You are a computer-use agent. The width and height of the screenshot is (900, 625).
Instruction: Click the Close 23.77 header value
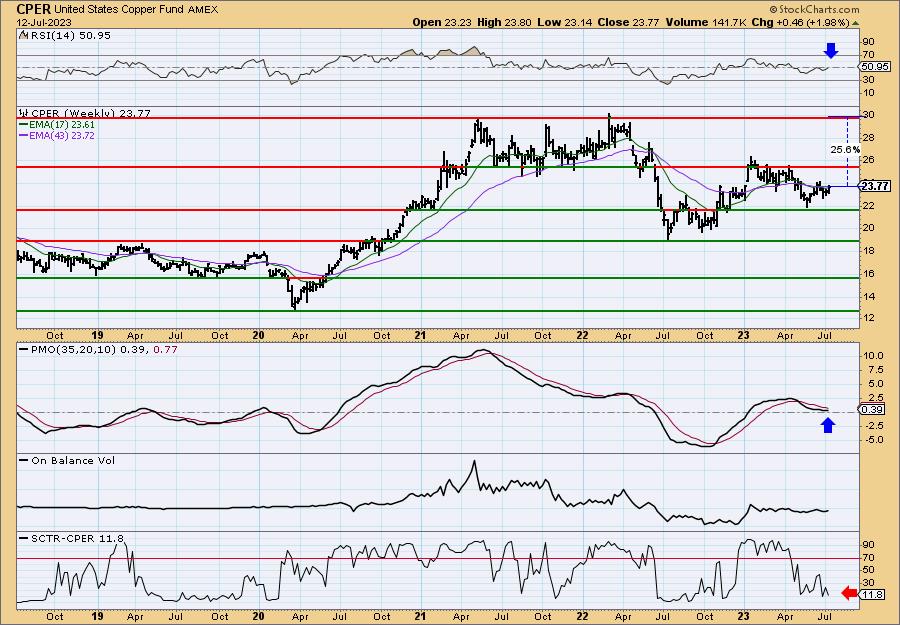[629, 22]
